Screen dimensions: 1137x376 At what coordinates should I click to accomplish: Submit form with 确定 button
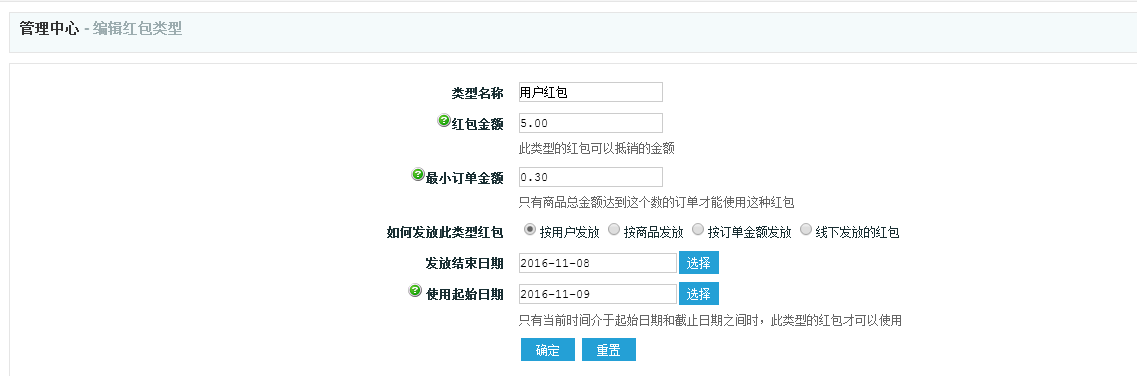pos(547,349)
